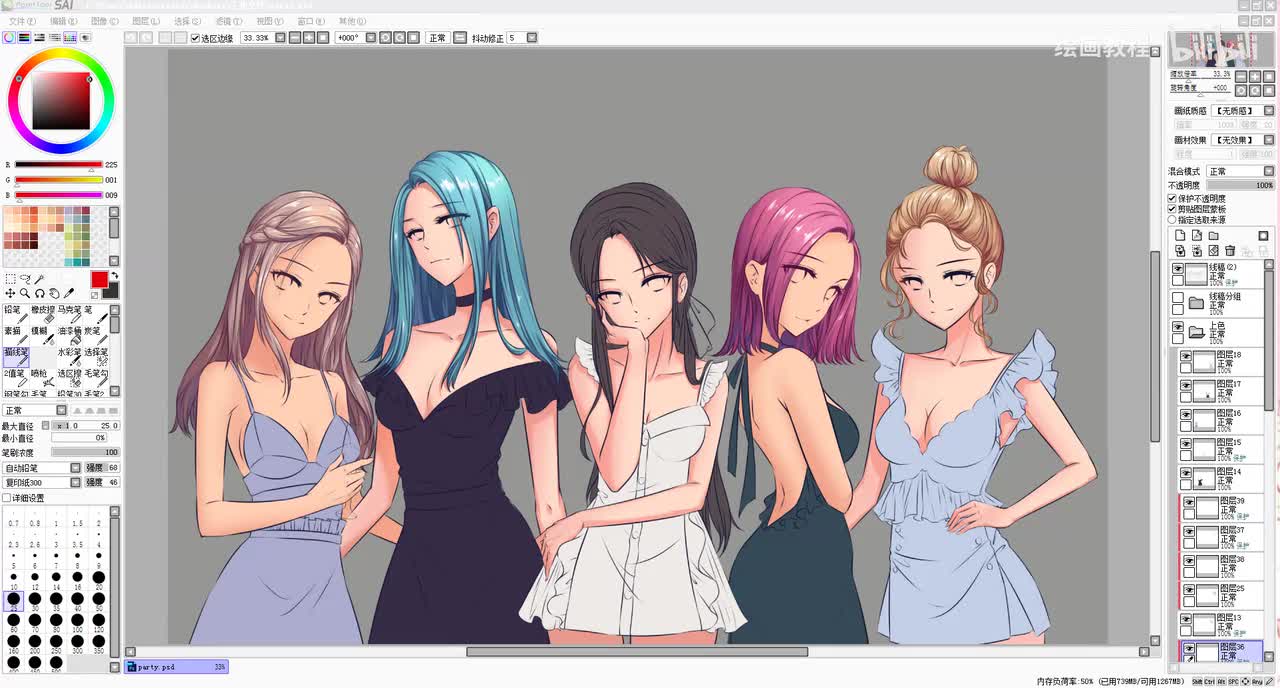The image size is (1280, 688).
Task: Adjust the layer 不透明度 opacity slider
Action: click(x=1239, y=185)
